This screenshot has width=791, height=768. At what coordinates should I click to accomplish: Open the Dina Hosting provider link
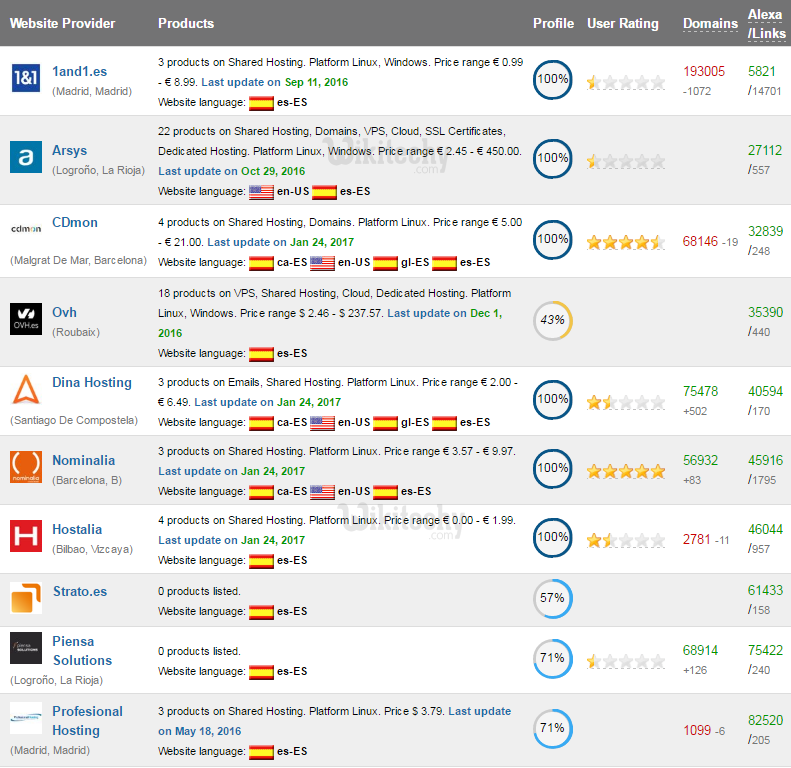pos(92,382)
